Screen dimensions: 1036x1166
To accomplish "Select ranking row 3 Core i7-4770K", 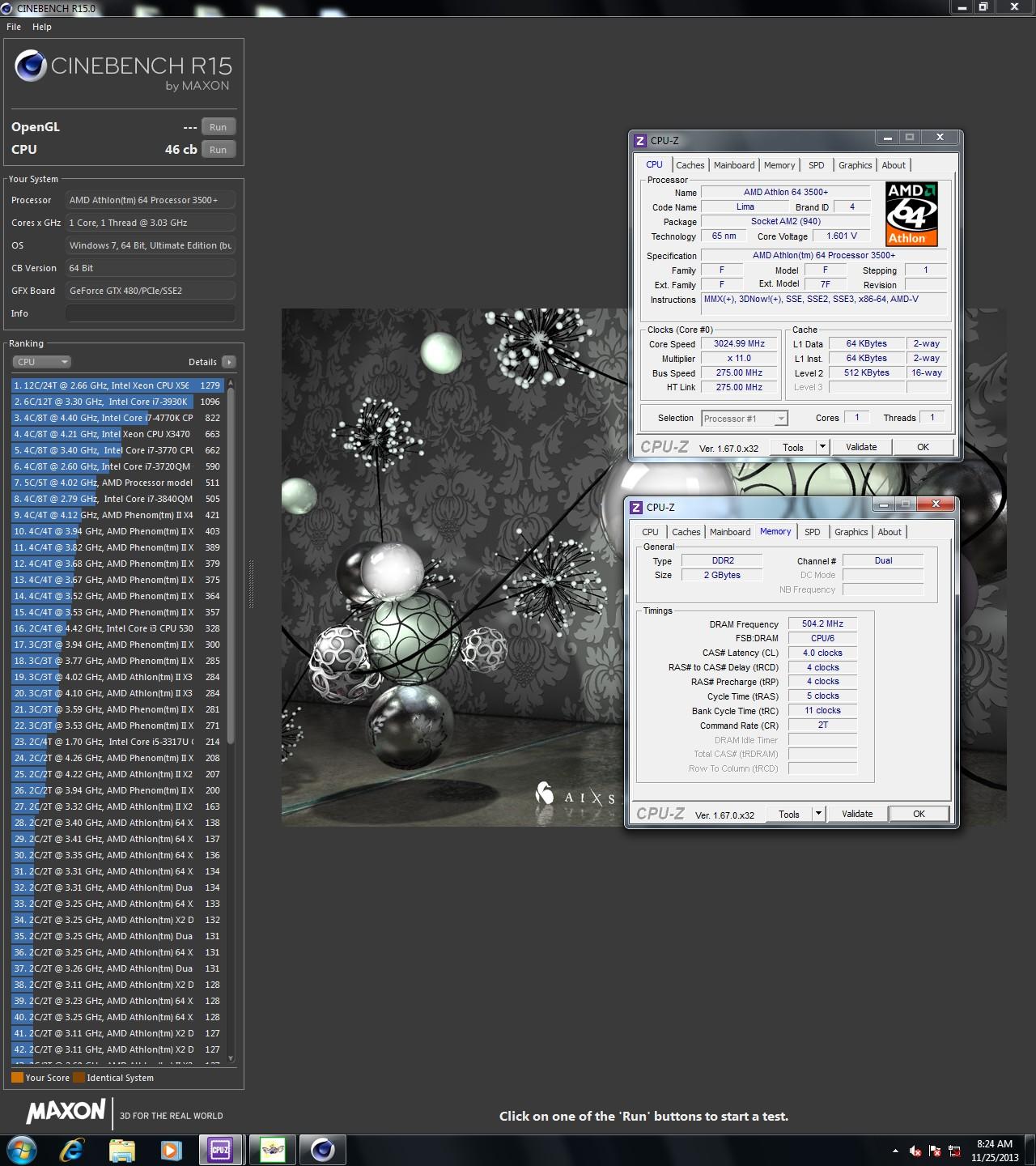I will pos(117,418).
